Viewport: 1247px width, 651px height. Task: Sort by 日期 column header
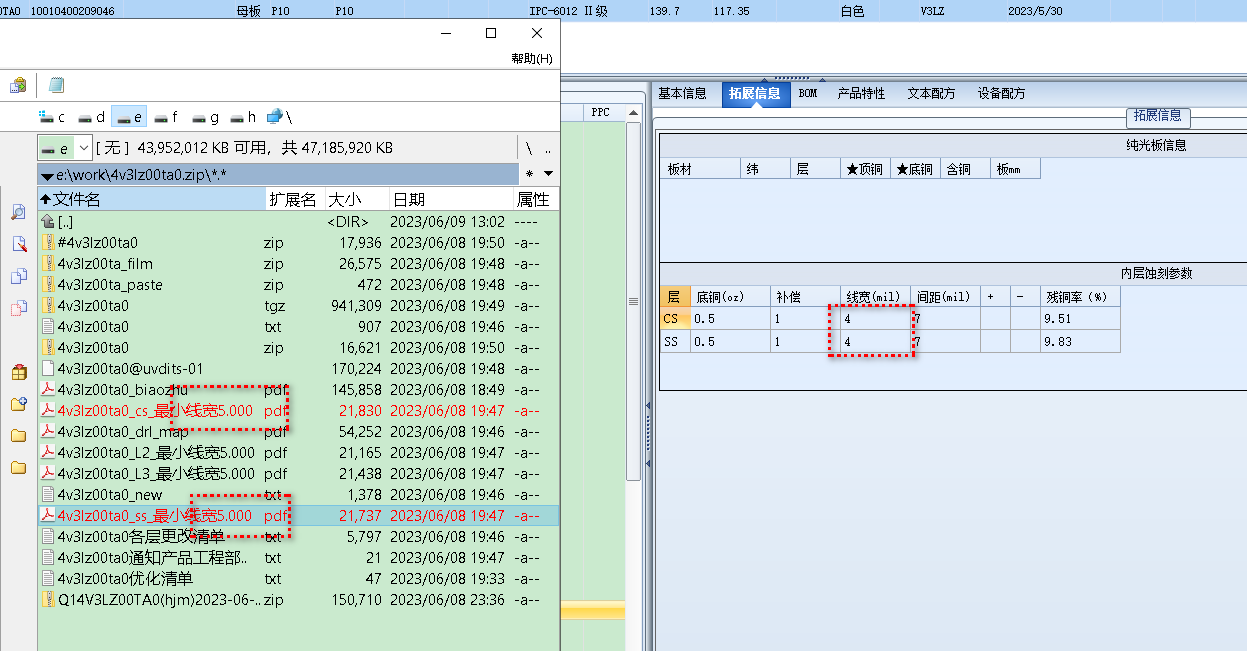click(x=450, y=200)
